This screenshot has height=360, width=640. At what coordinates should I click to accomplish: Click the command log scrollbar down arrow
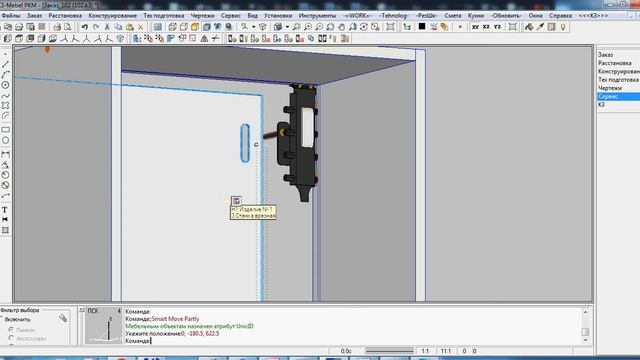click(585, 340)
